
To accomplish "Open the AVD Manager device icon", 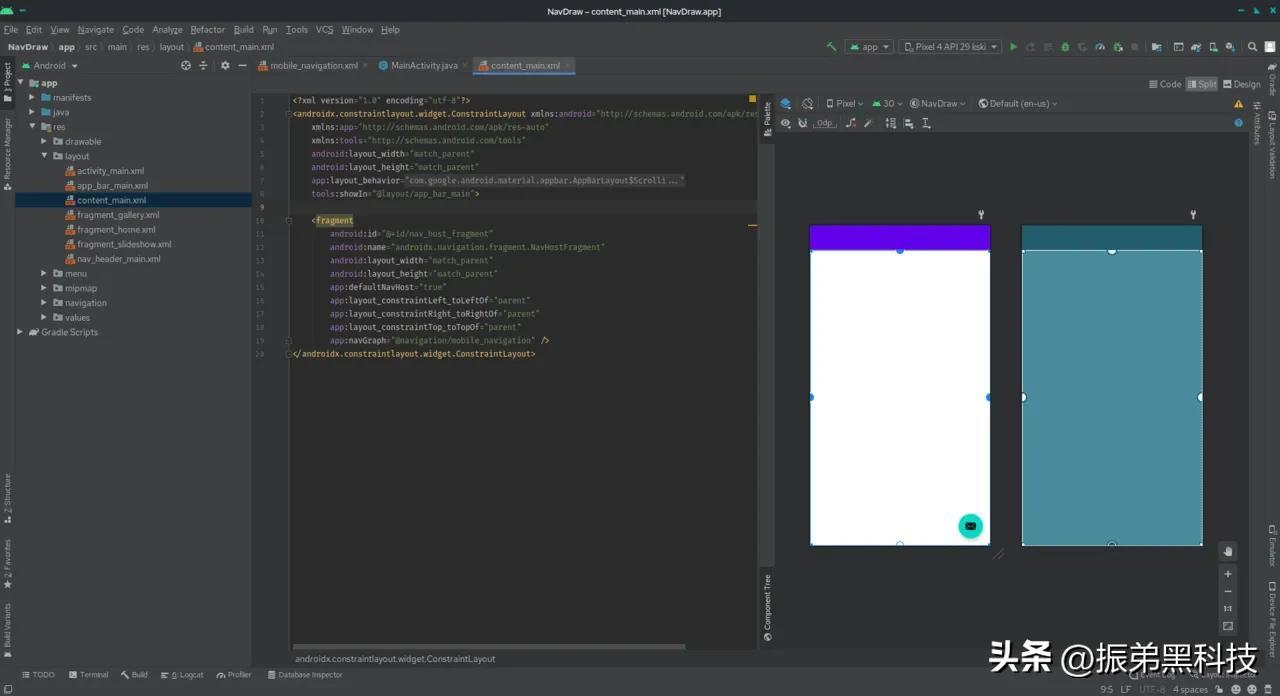I will pos(1214,46).
